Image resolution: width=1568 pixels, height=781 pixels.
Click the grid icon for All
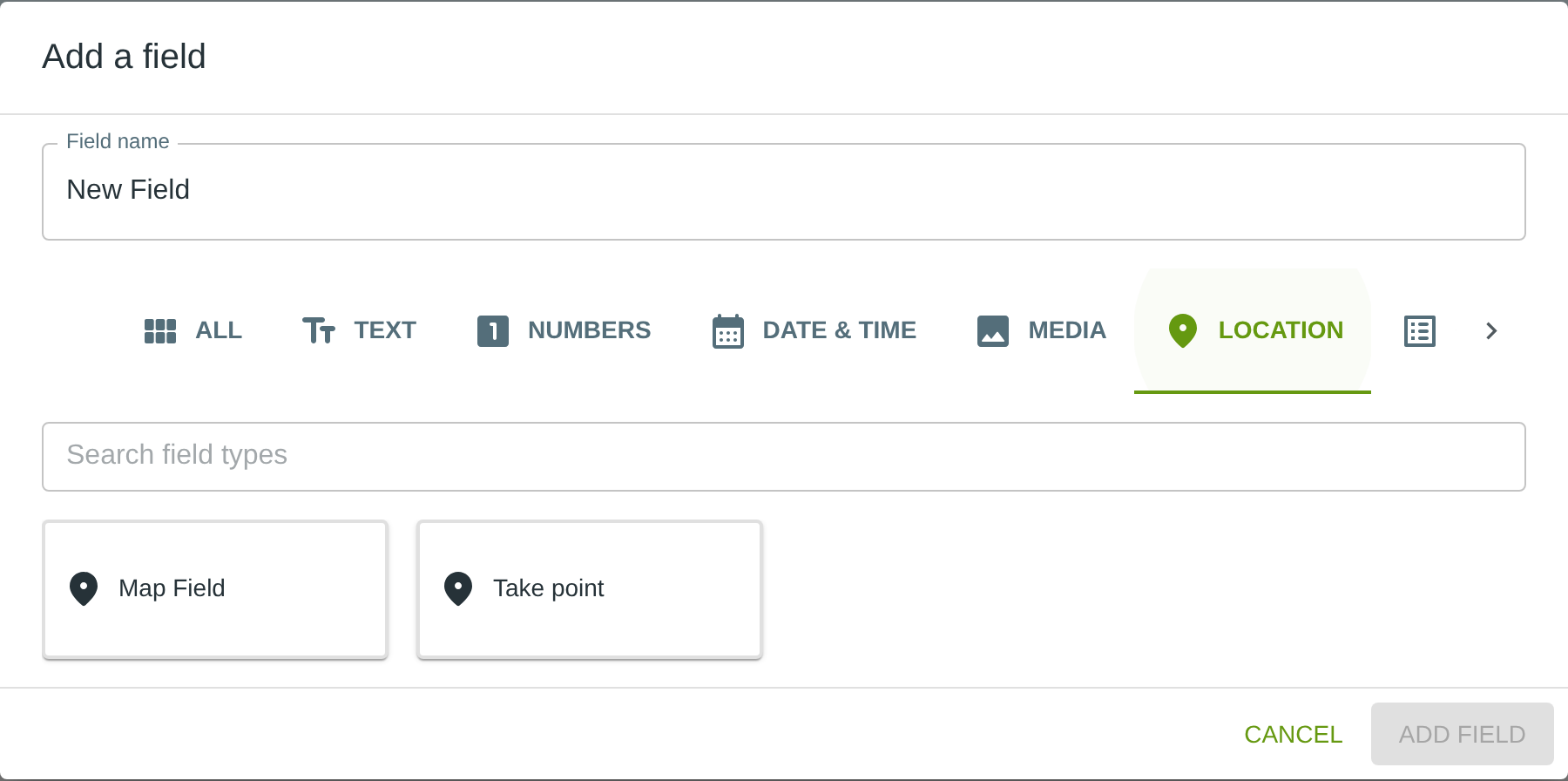pos(160,331)
